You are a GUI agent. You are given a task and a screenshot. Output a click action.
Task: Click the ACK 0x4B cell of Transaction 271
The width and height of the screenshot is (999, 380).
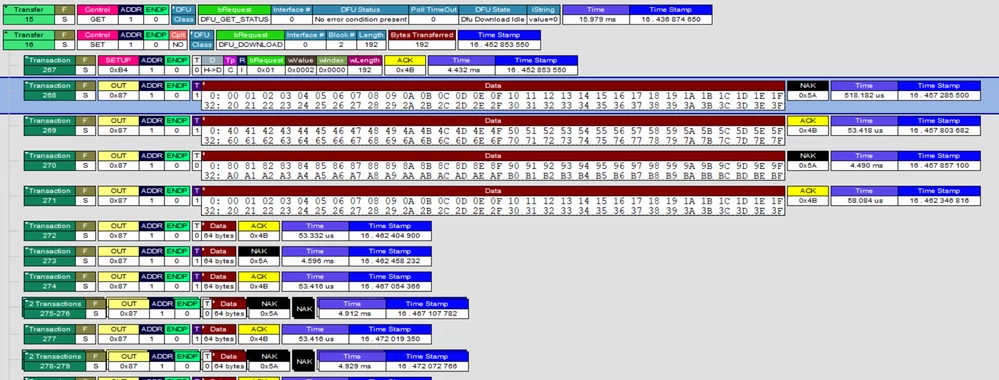pos(807,196)
